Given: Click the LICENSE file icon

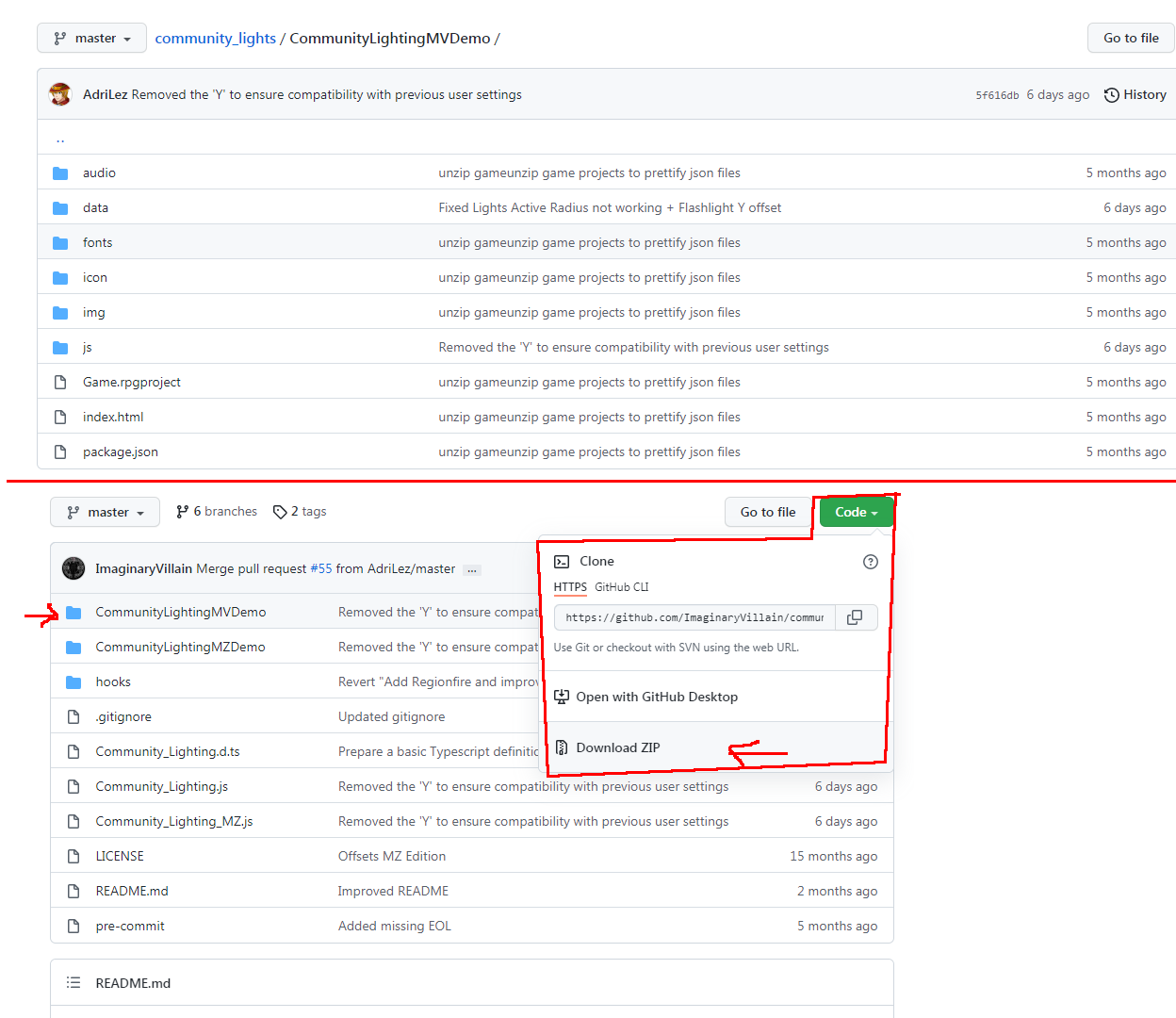Looking at the screenshot, I should [73, 856].
